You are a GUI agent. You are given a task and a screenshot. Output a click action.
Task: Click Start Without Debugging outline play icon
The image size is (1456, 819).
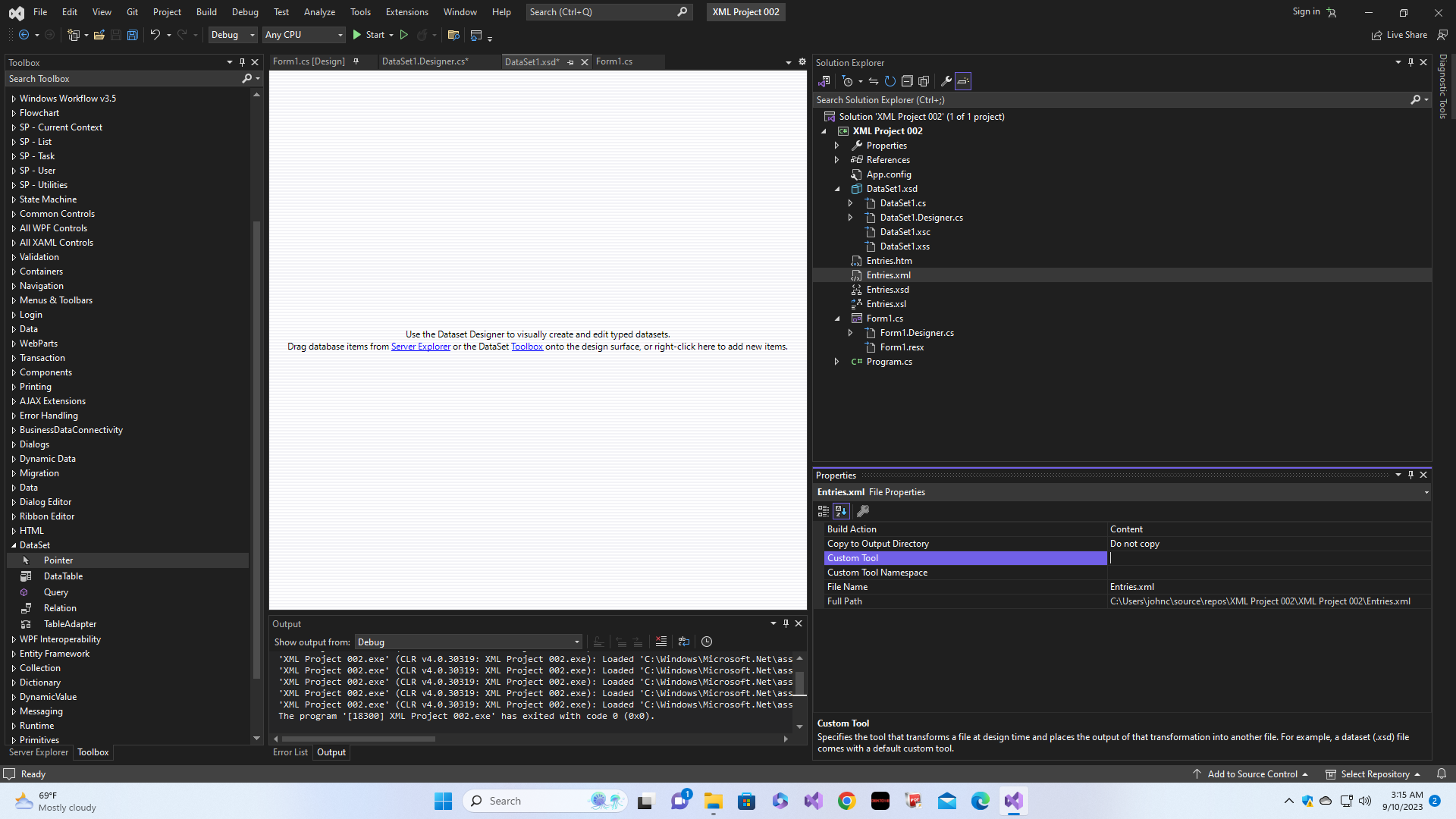(404, 35)
